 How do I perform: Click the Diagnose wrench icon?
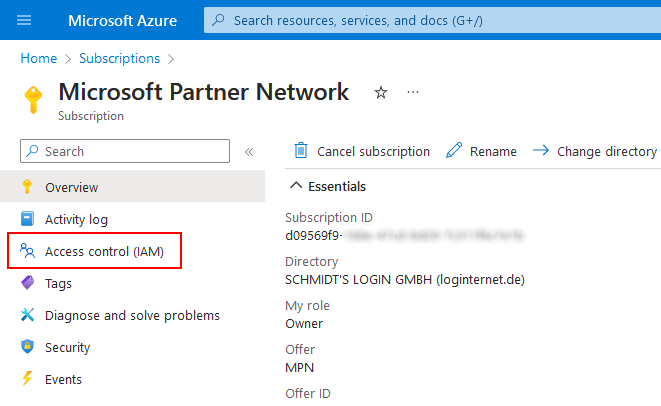[27, 315]
